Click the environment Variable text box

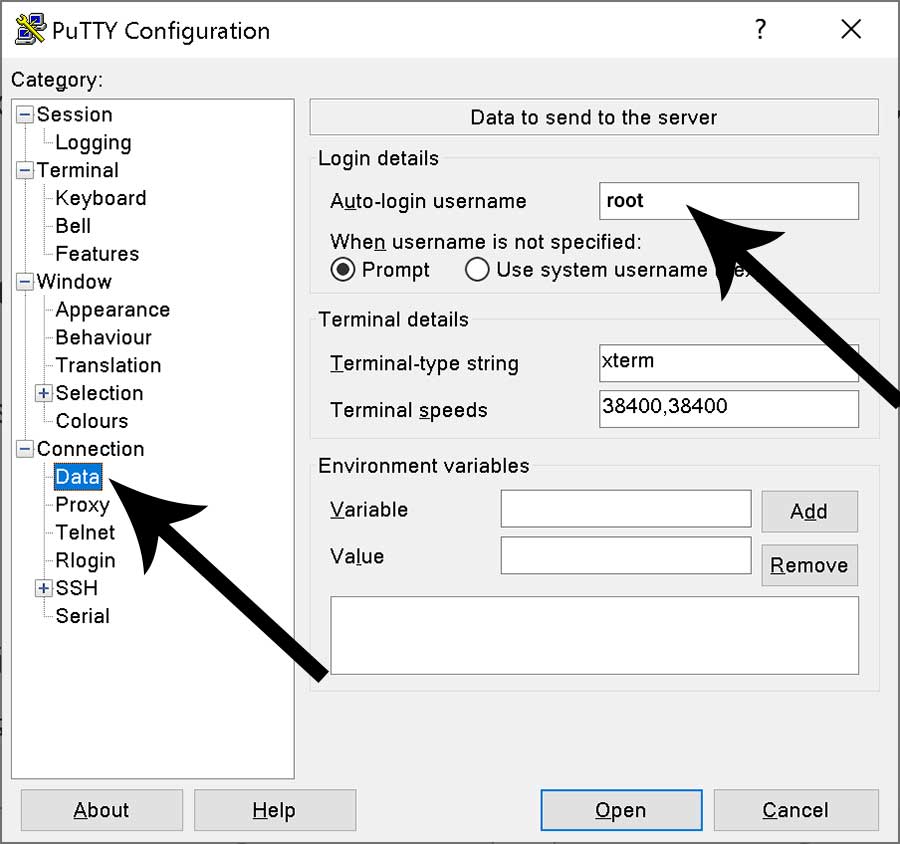tap(625, 509)
